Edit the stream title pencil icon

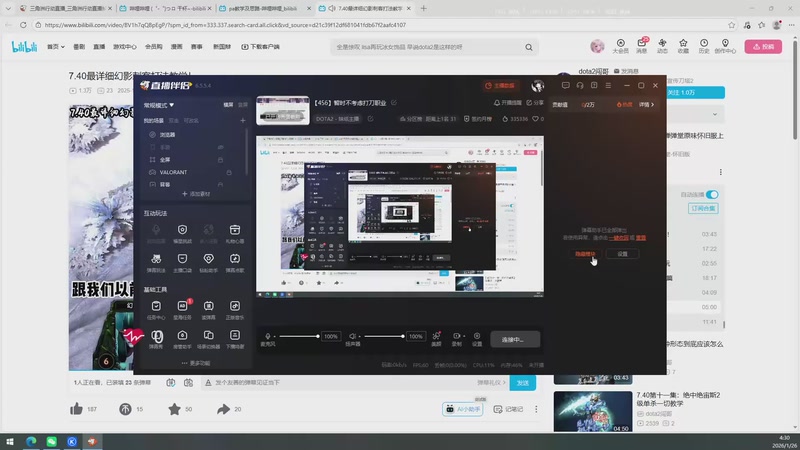tap(394, 103)
